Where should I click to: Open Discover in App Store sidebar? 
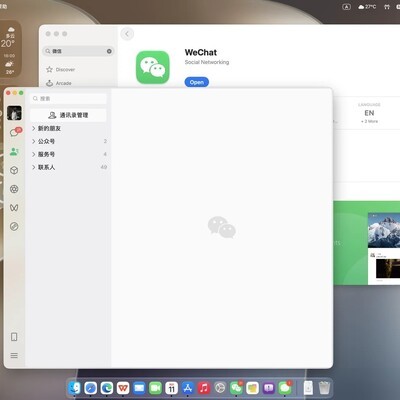coord(61,69)
